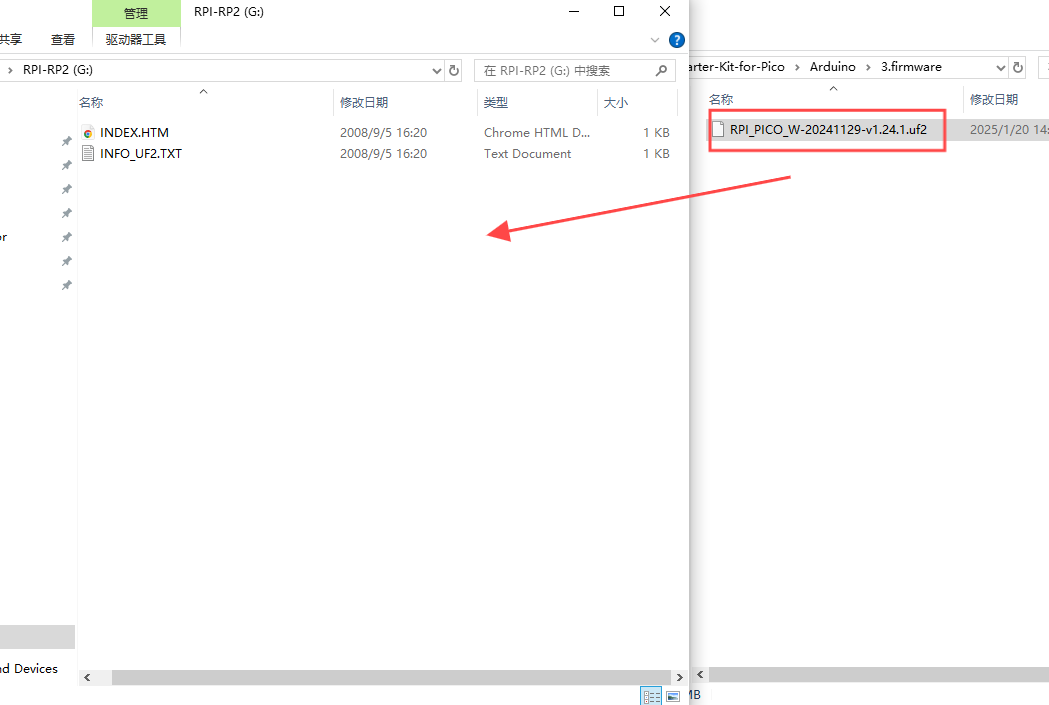Open the 驱动器工具 ribbon tab
1049x705 pixels.
[136, 39]
